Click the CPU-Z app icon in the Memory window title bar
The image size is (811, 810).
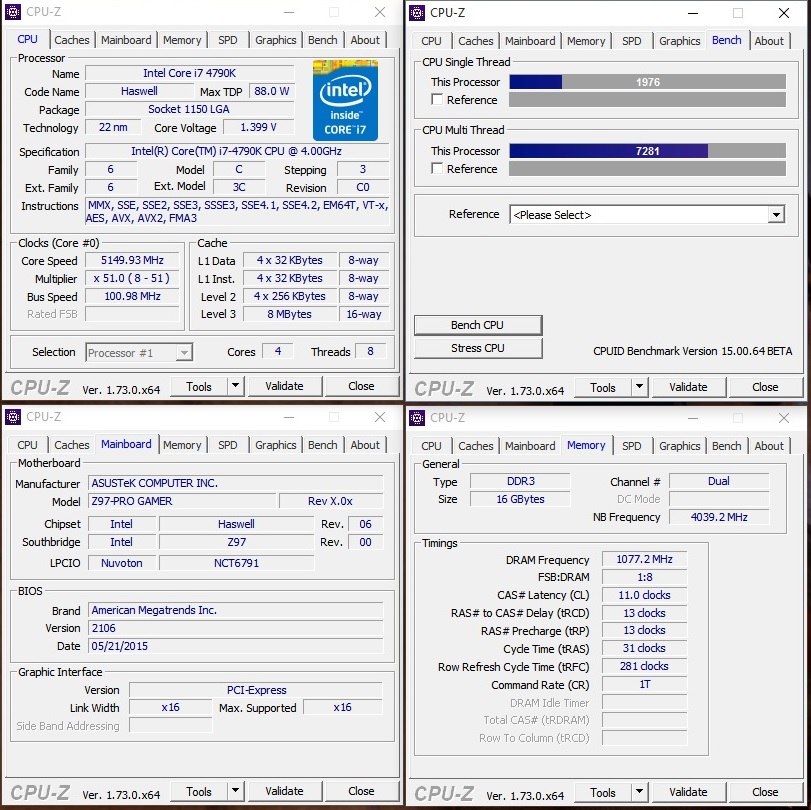tap(417, 417)
